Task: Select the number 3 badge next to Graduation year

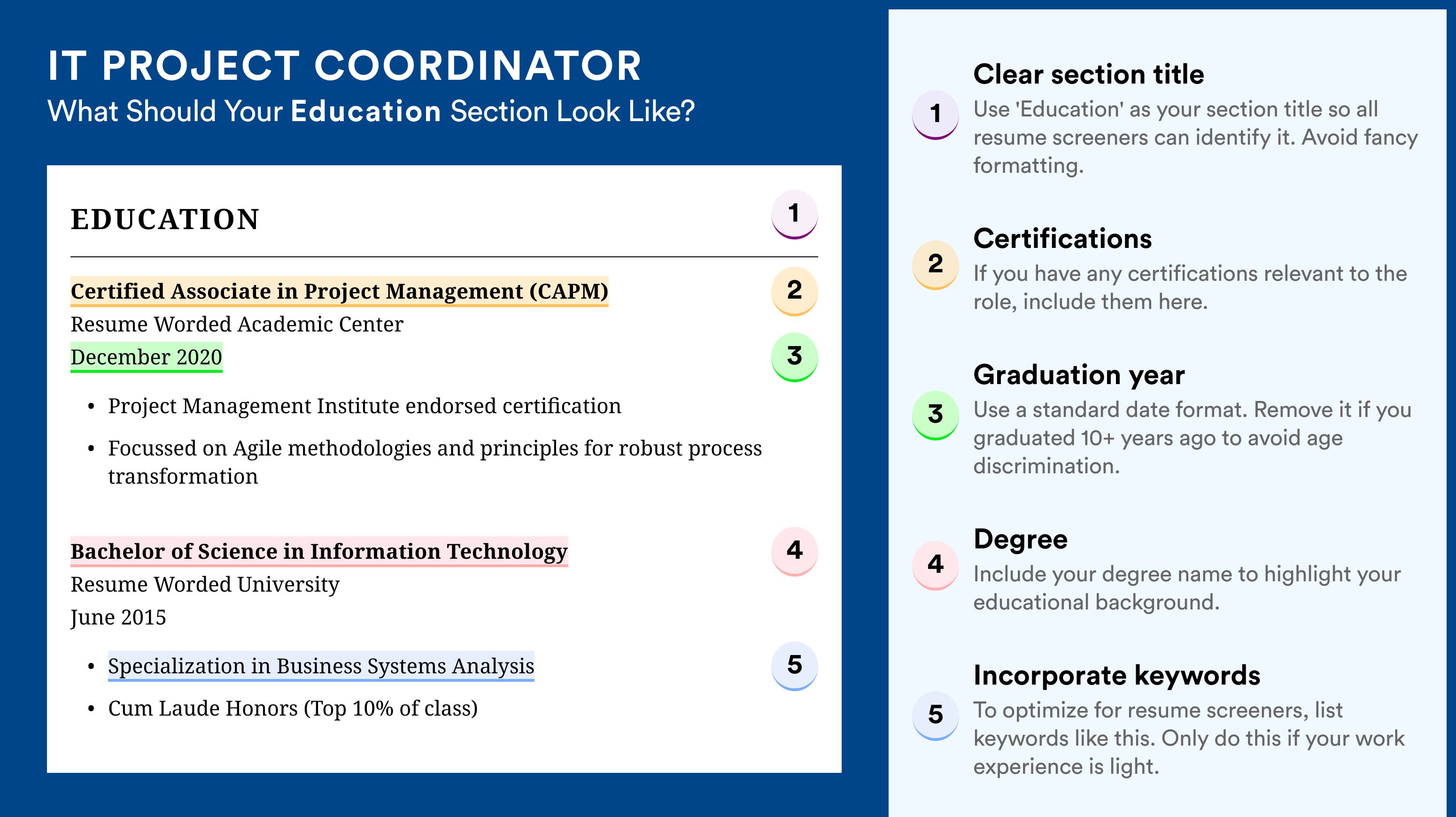Action: click(x=936, y=415)
